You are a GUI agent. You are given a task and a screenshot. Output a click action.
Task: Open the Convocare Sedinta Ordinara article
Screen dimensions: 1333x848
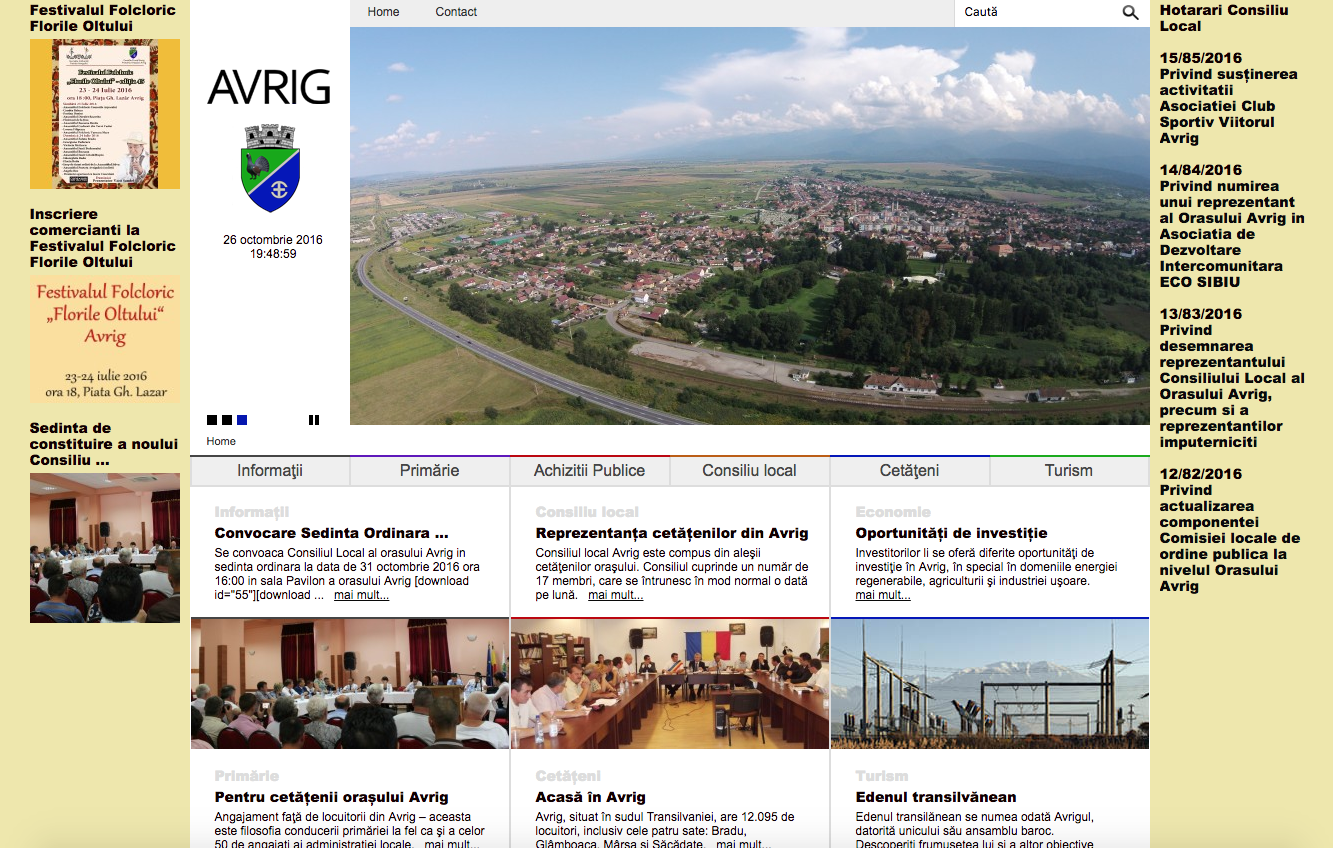(331, 533)
